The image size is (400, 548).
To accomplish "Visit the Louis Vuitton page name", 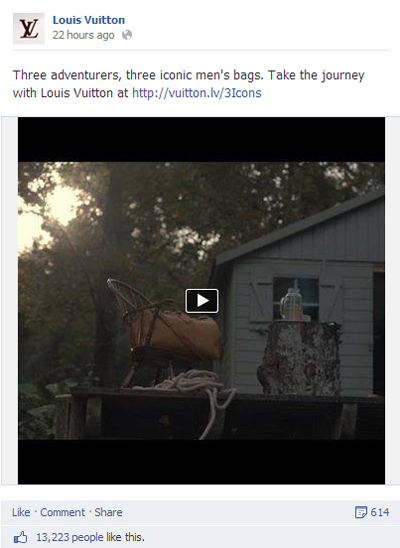I will 89,20.
